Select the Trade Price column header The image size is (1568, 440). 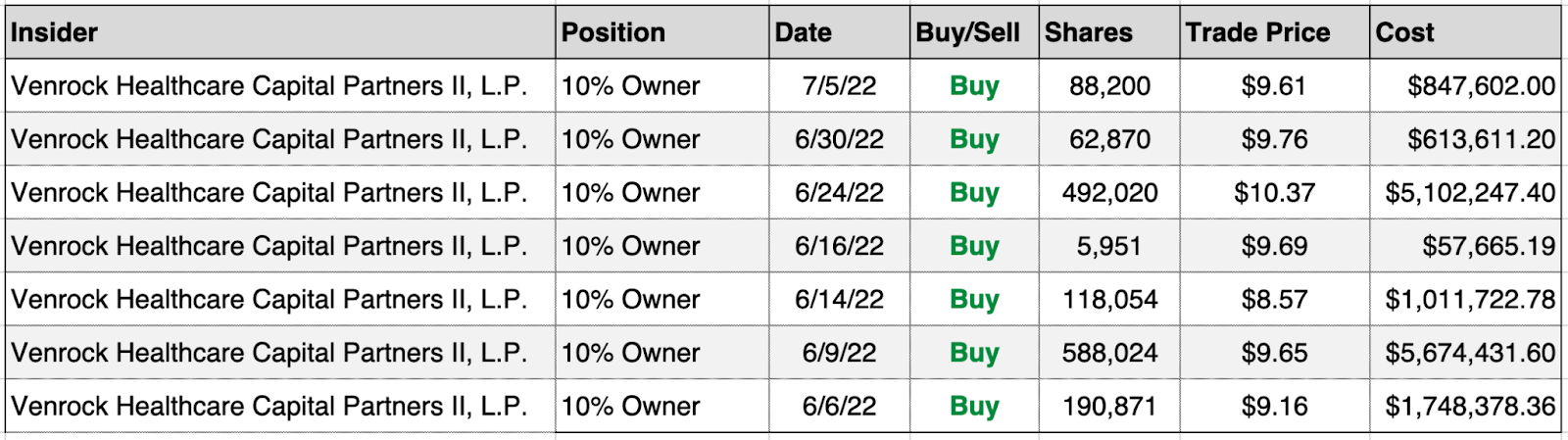click(x=1275, y=32)
